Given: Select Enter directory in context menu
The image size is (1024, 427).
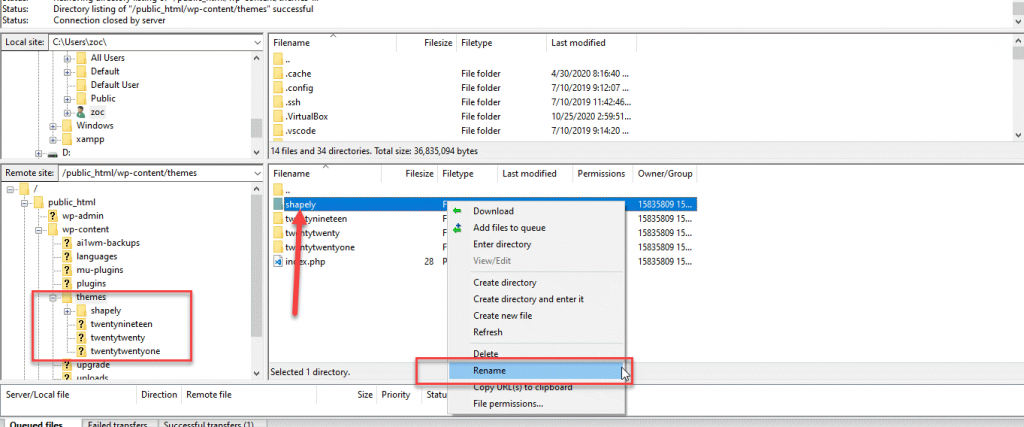Looking at the screenshot, I should pyautogui.click(x=502, y=244).
